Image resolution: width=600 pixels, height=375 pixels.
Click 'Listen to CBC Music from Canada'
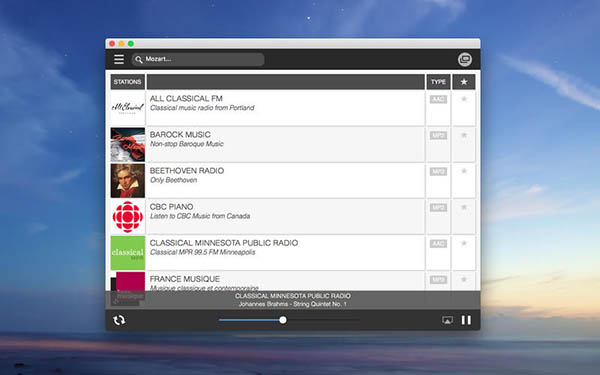pos(200,216)
